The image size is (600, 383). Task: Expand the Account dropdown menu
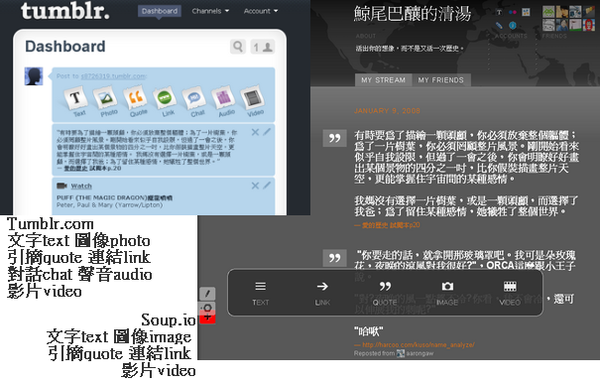261,11
